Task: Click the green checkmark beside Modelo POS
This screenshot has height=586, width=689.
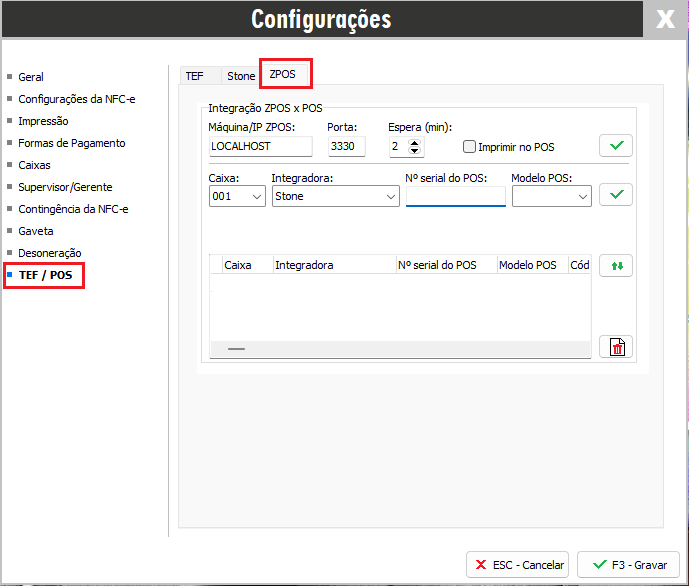Action: 616,195
